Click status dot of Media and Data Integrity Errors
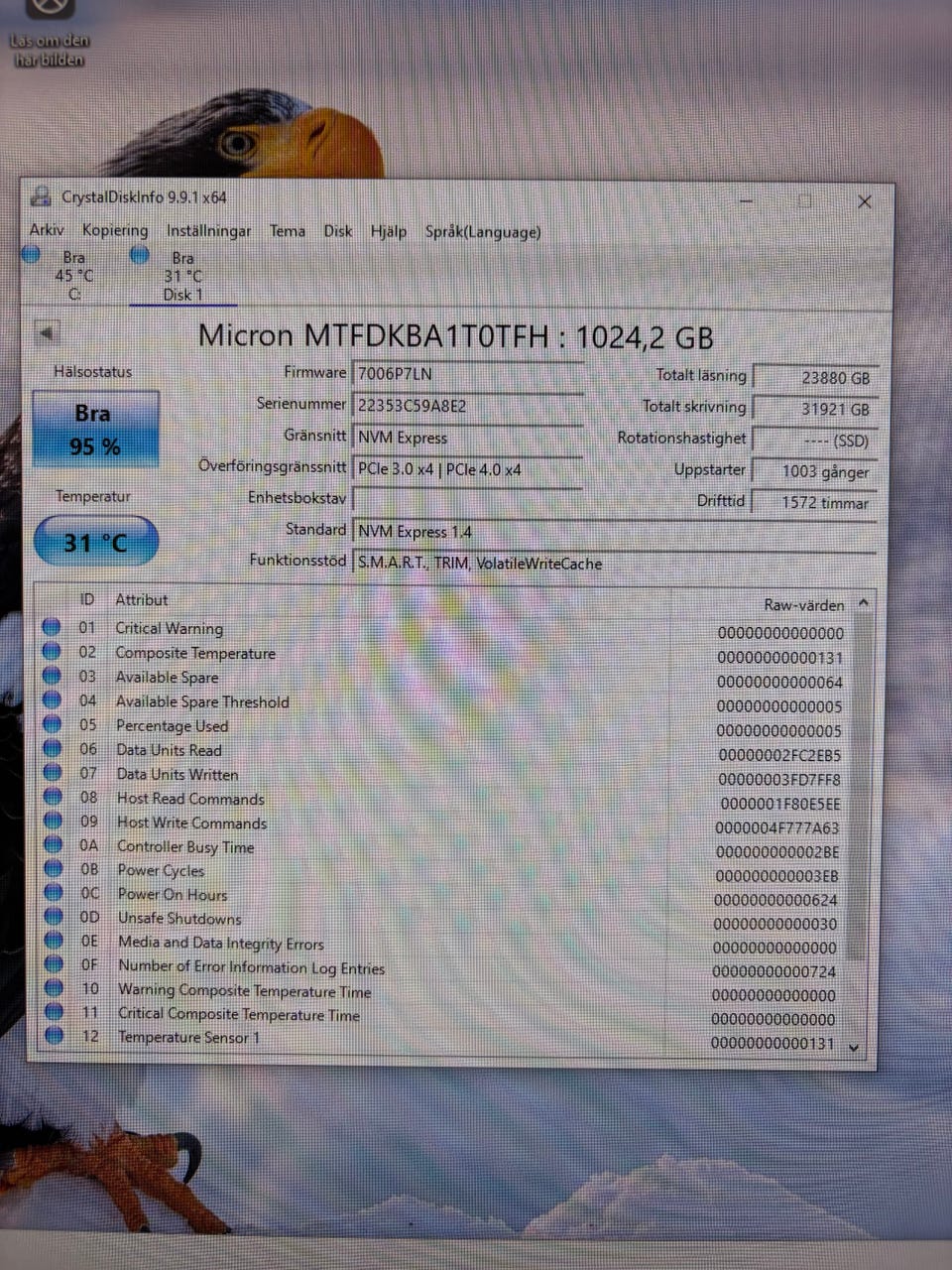The width and height of the screenshot is (952, 1270). [54, 940]
